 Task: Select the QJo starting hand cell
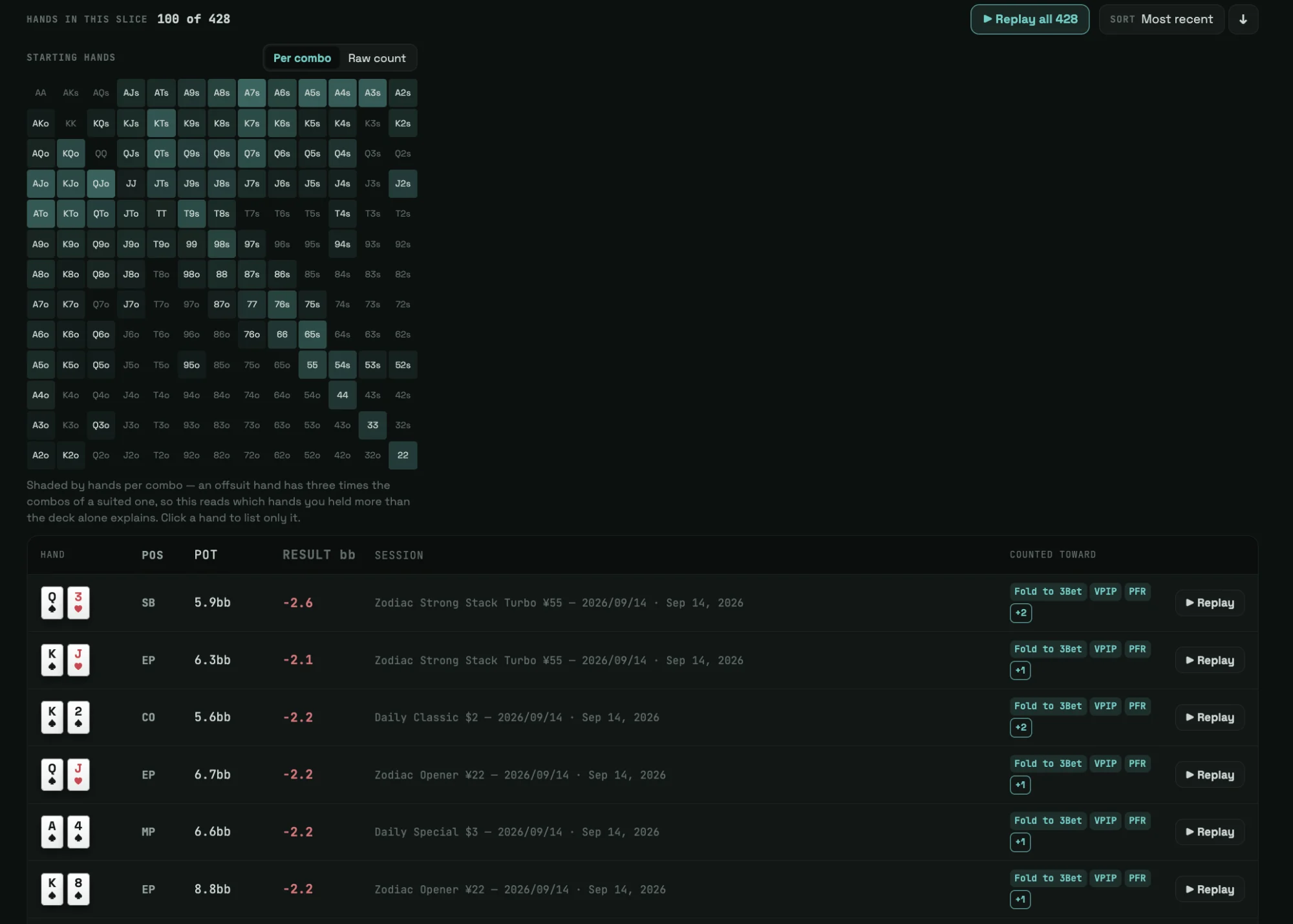101,184
